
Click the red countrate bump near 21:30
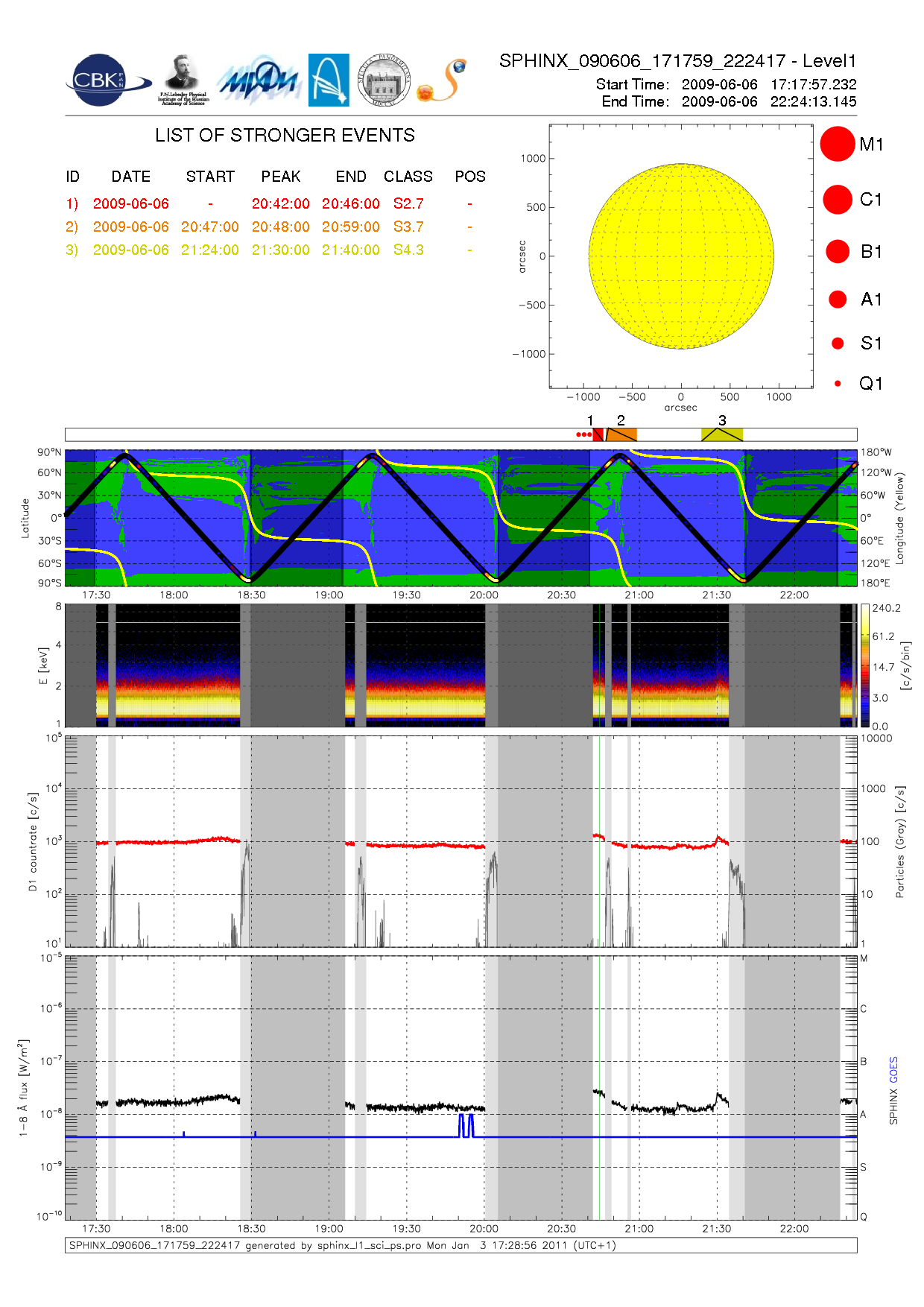(x=719, y=840)
